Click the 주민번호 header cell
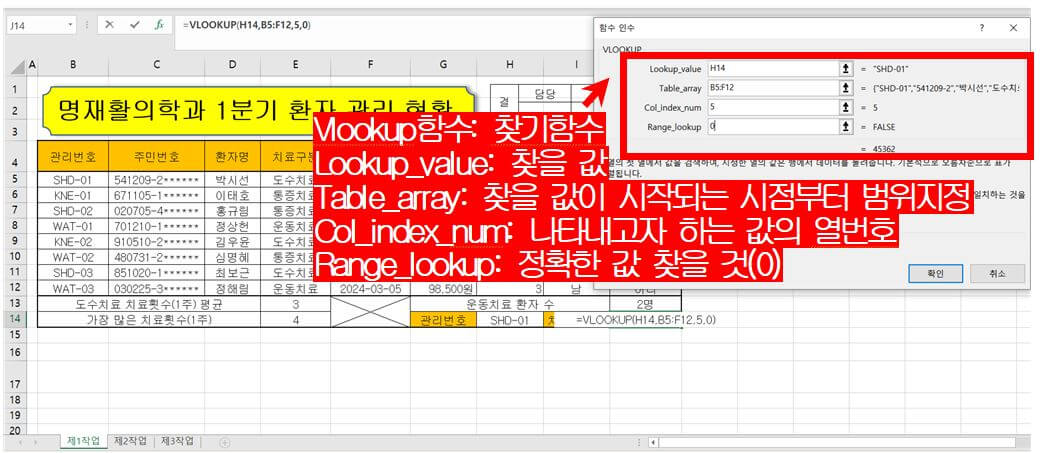 (156, 157)
